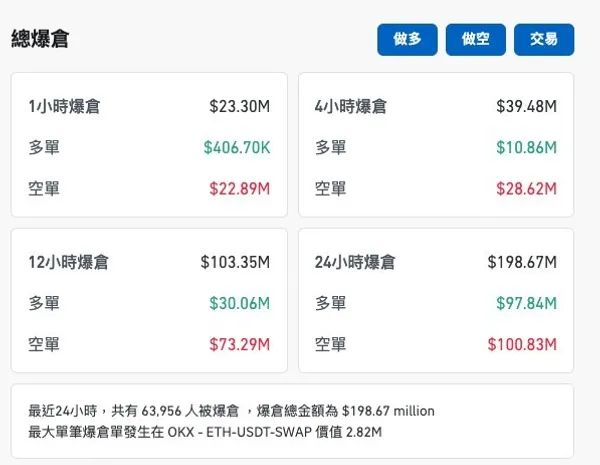Select the red $73.29M short value
Image resolution: width=600 pixels, height=465 pixels.
240,344
